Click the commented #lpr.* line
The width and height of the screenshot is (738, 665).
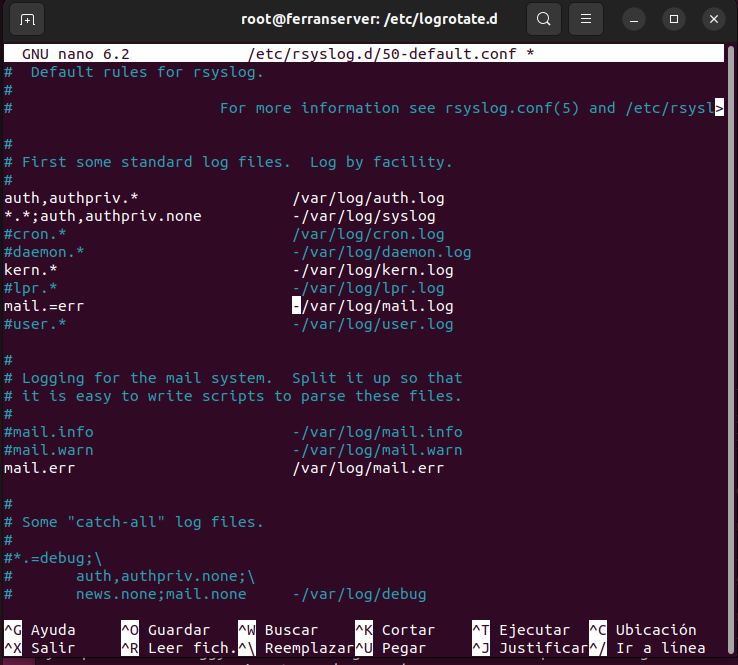31,288
